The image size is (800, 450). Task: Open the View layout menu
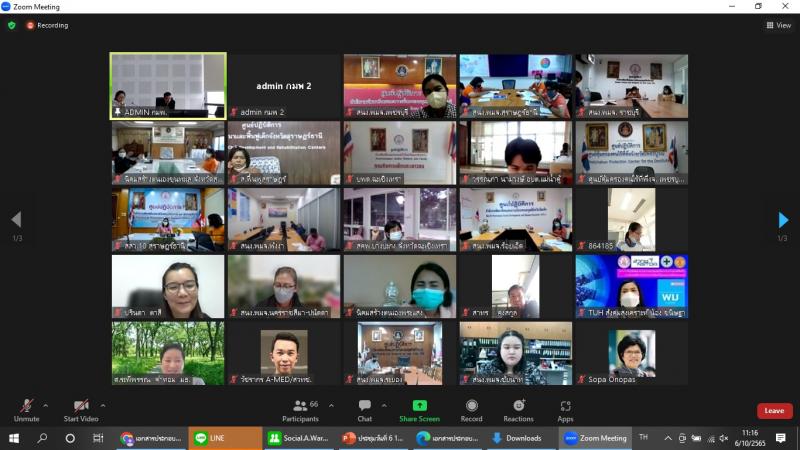click(x=779, y=25)
